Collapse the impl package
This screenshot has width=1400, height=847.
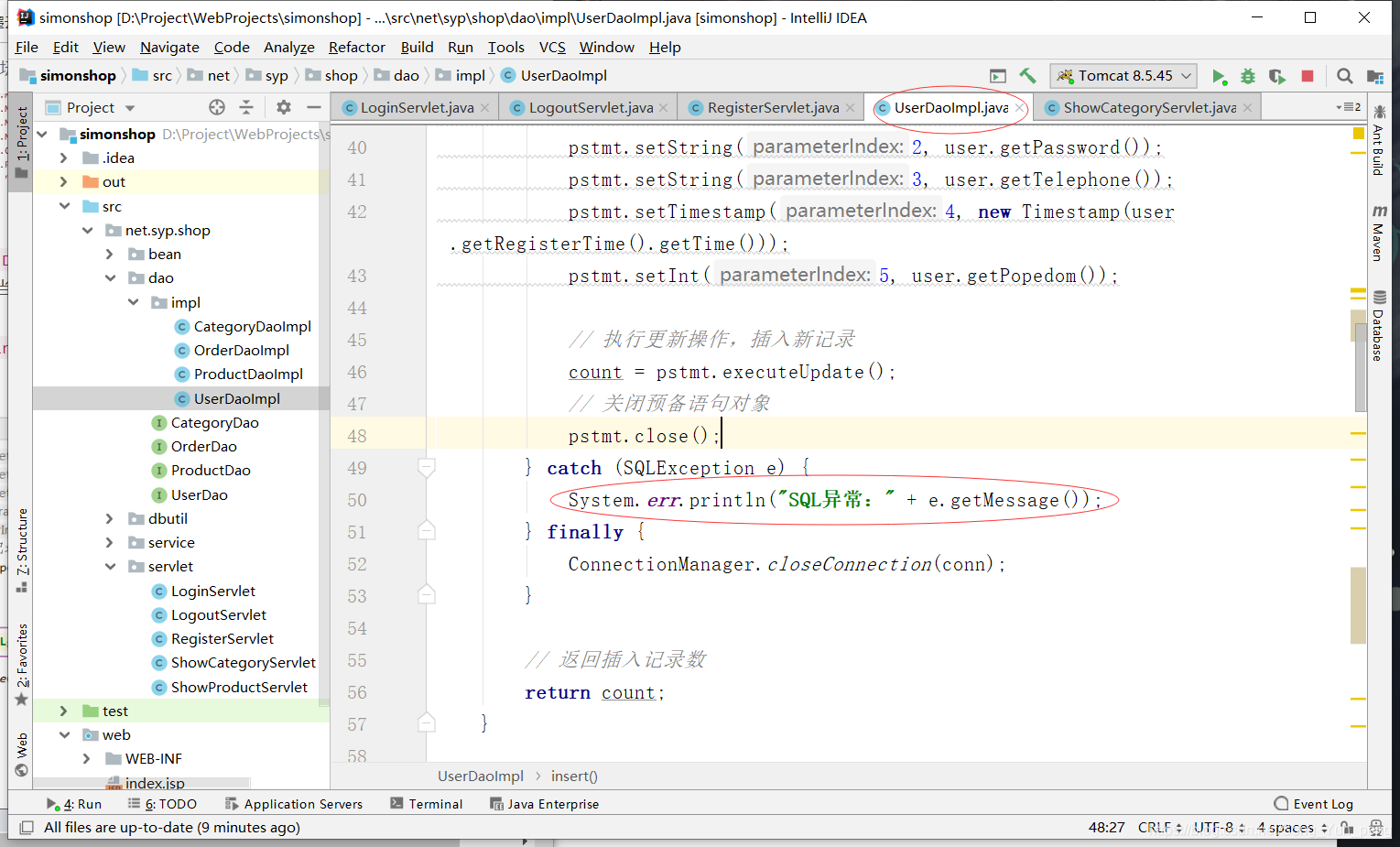(x=134, y=302)
